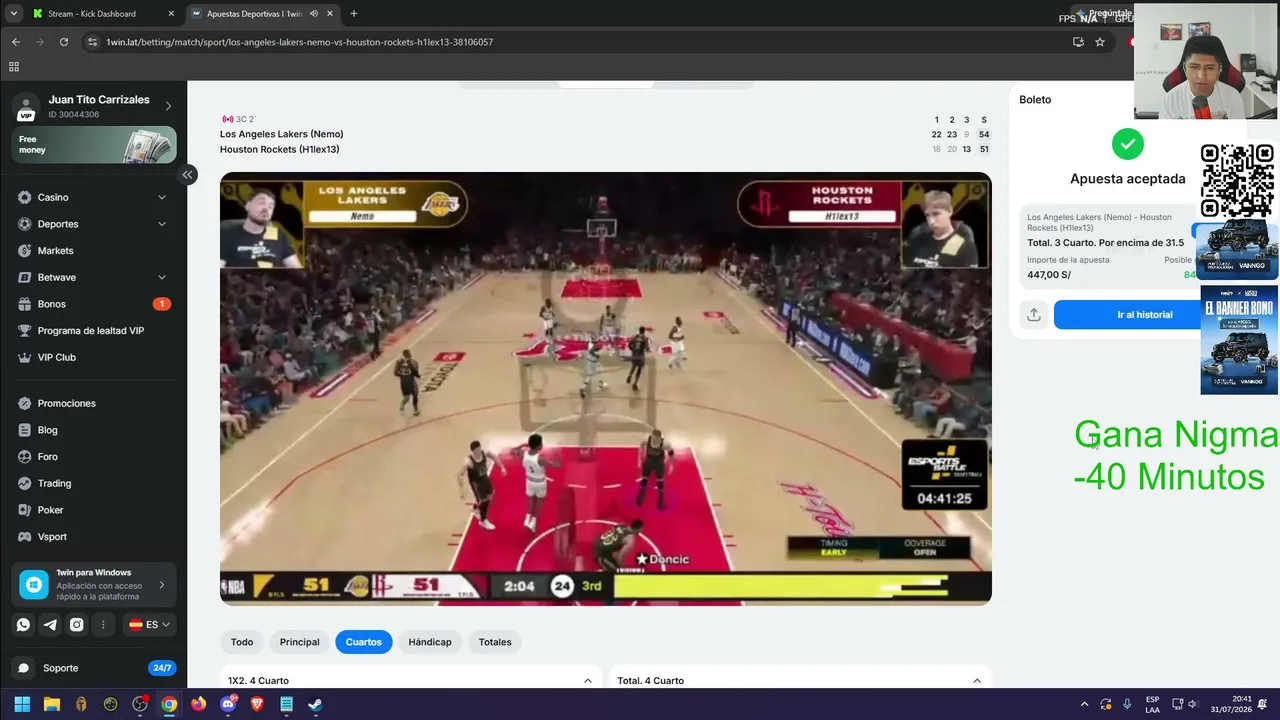The image size is (1280, 720).
Task: Open Brave browser from the taskbar
Action: pos(257,704)
